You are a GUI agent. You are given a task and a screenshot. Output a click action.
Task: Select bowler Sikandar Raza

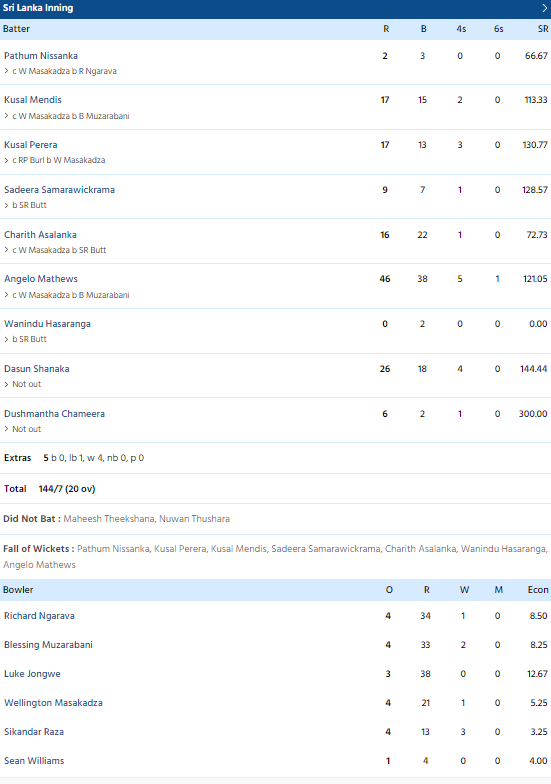(x=34, y=732)
